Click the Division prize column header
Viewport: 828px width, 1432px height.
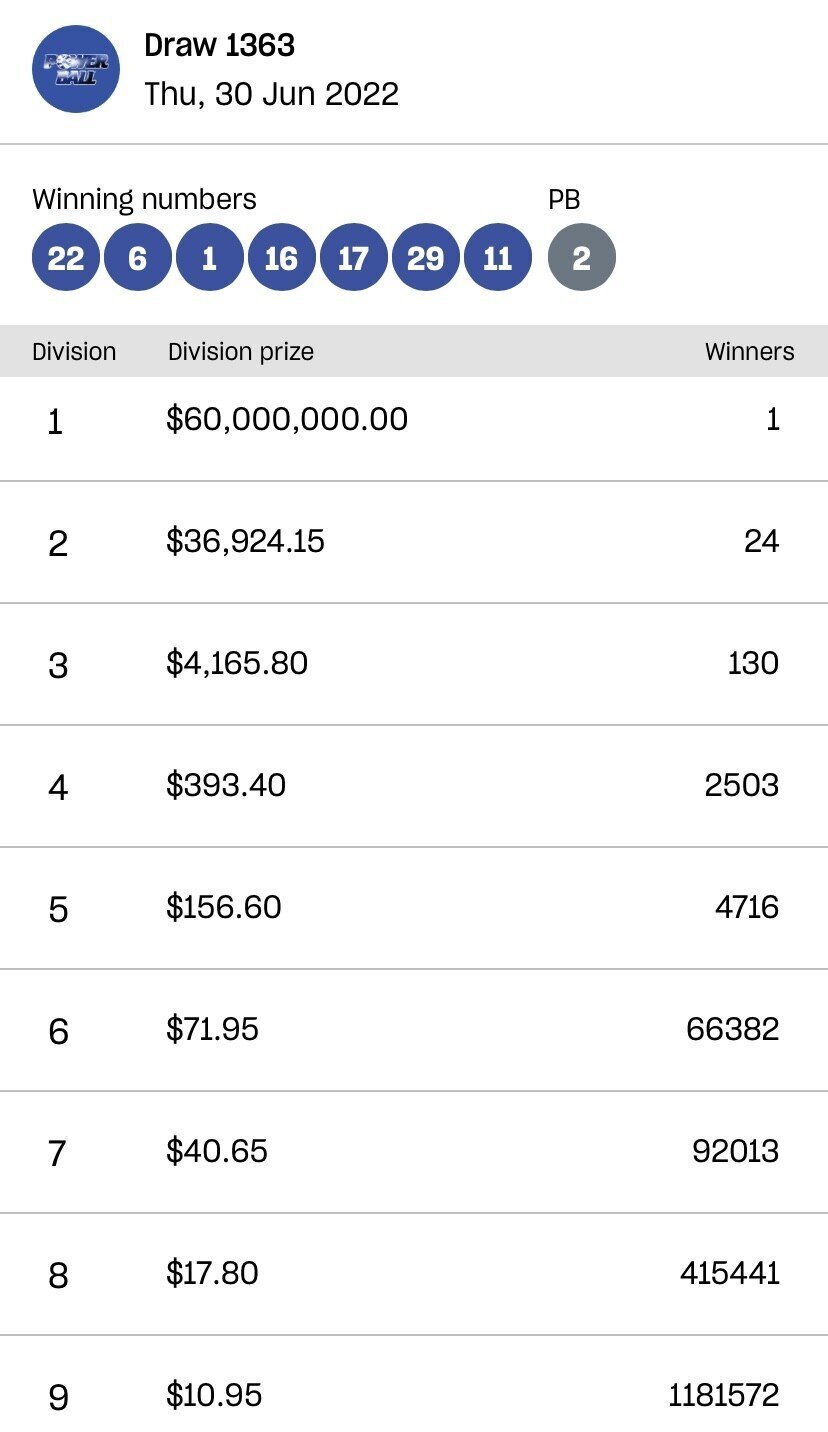(x=240, y=352)
